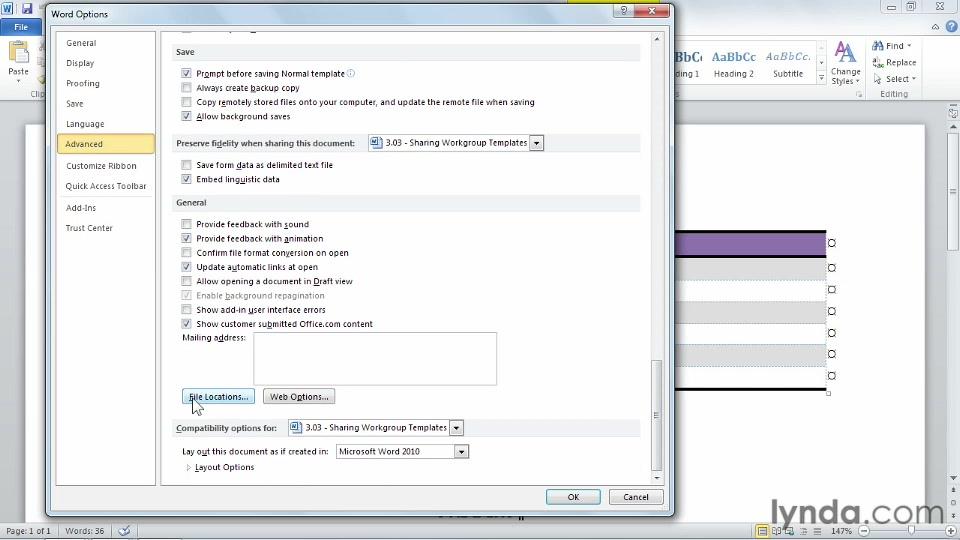Toggle Provide feedback with animation
The height and width of the screenshot is (540, 960).
[x=186, y=238]
